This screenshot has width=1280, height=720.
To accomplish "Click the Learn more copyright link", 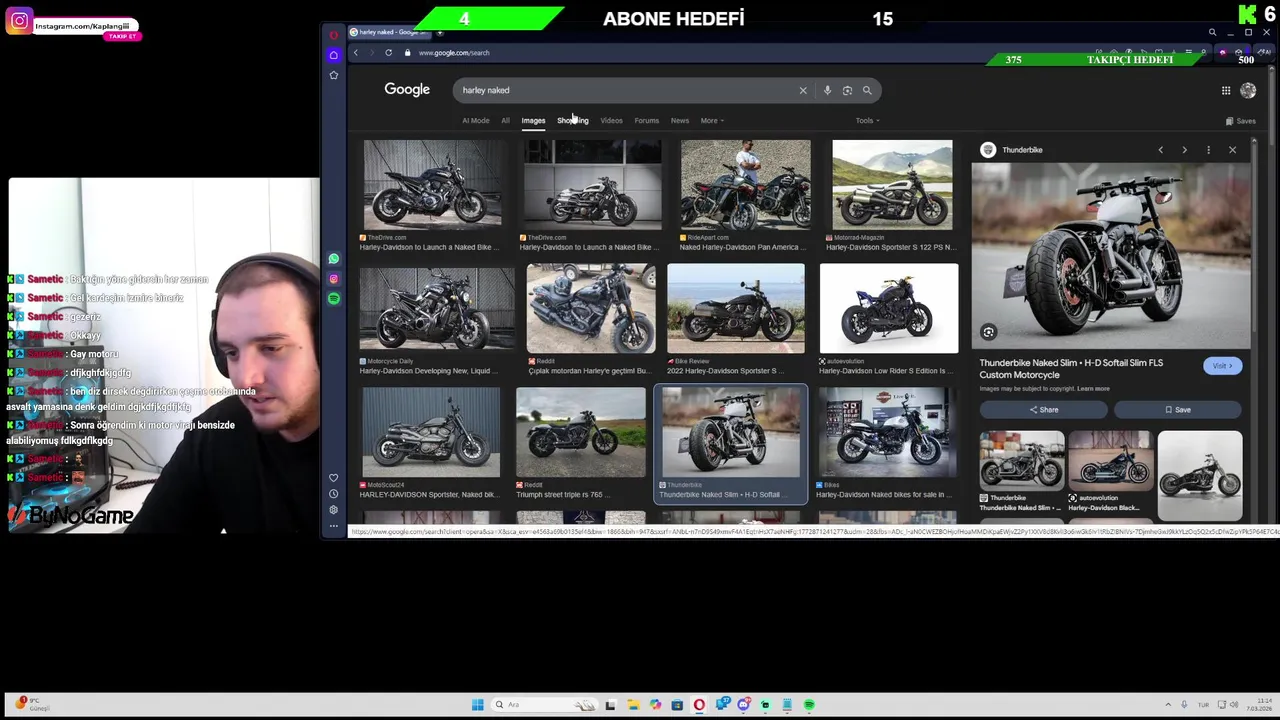I will (1093, 389).
